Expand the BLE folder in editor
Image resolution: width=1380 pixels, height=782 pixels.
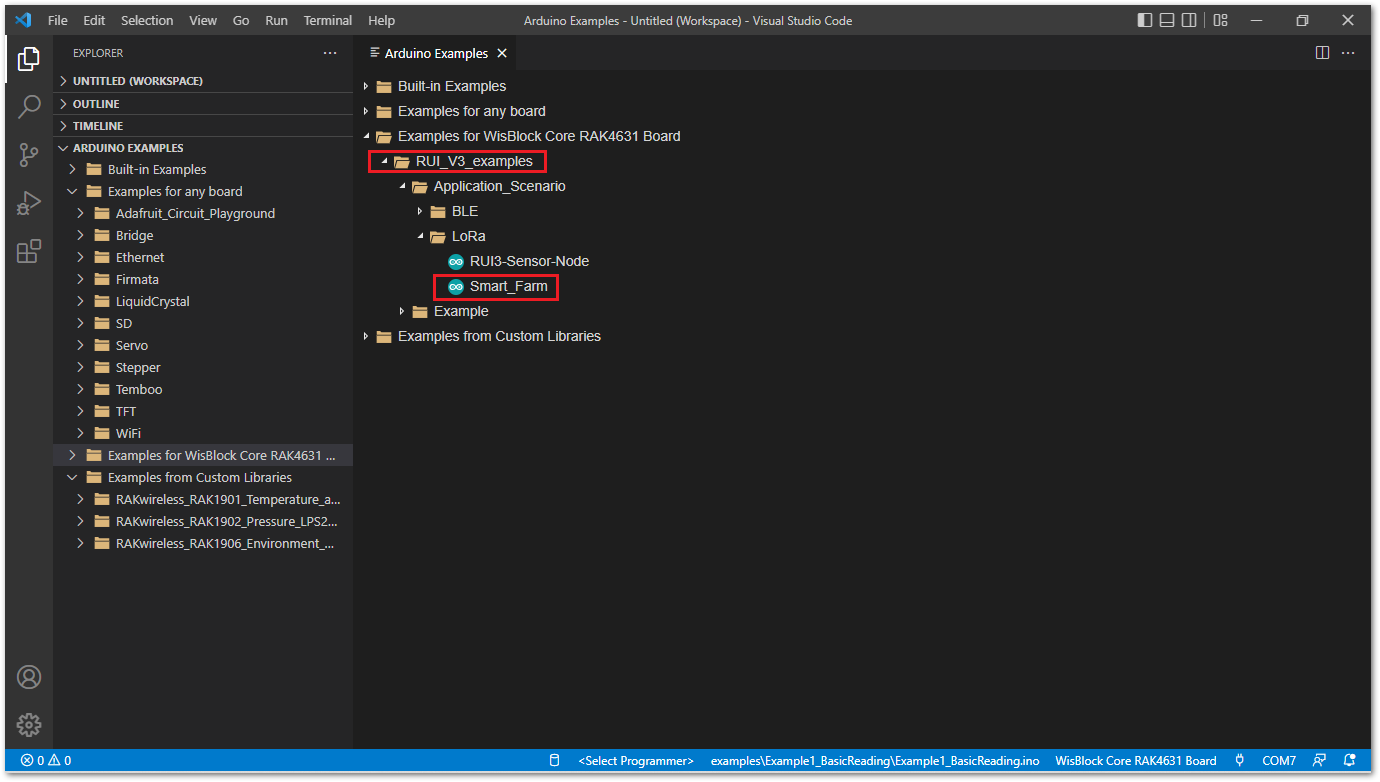tap(420, 211)
